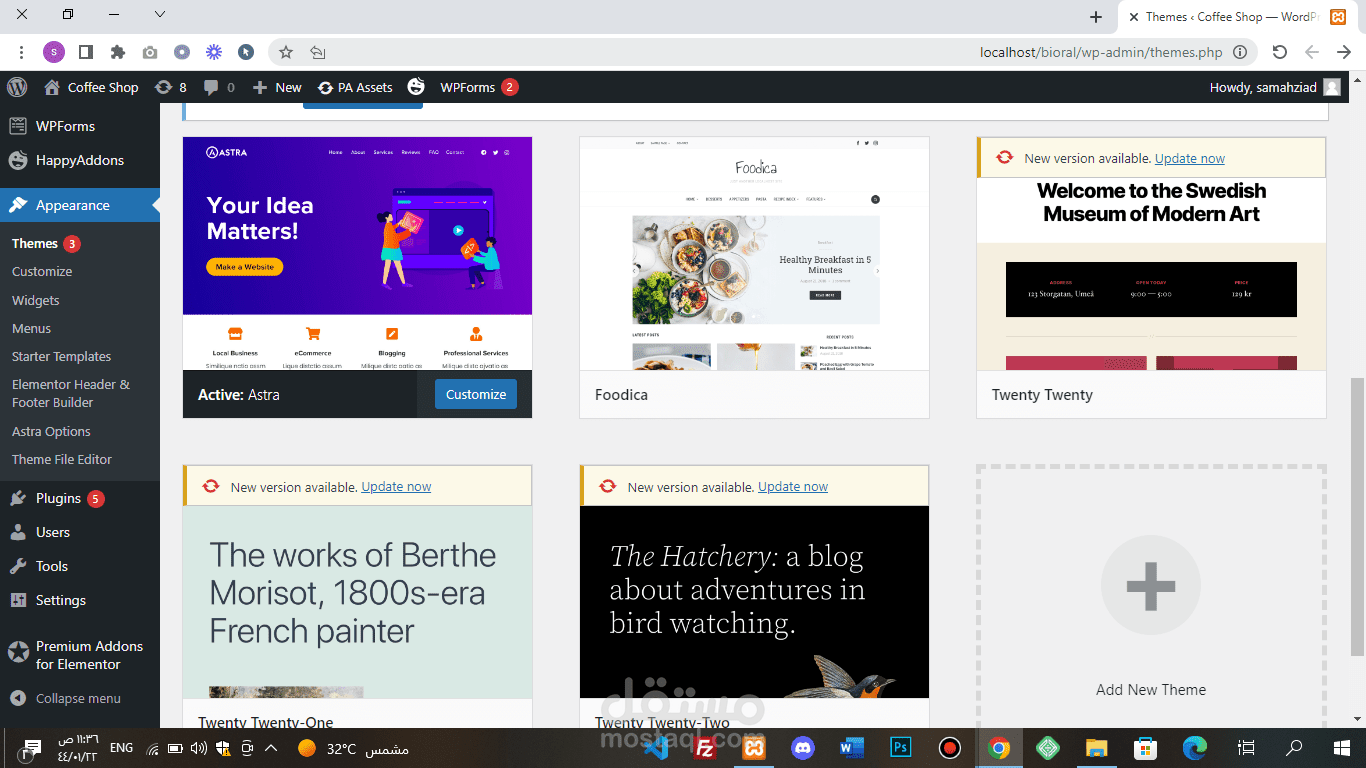This screenshot has height=768, width=1366.
Task: Open the New content menu
Action: (x=277, y=87)
